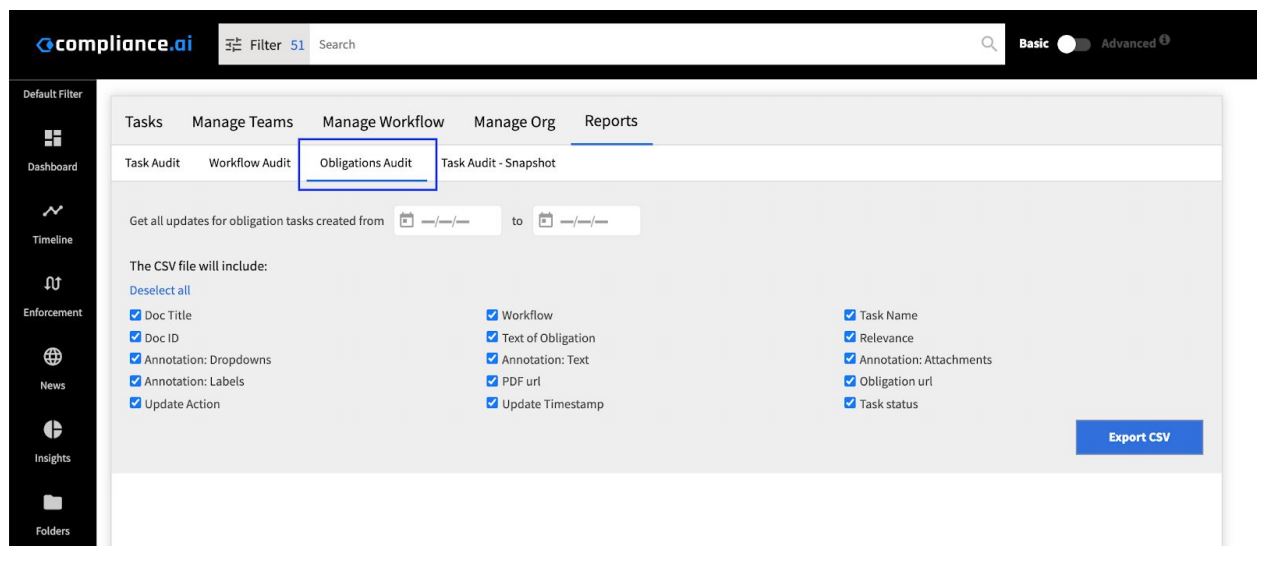Screen dimensions: 1267x566
Task: Open the Filter 51 button
Action: click(264, 44)
